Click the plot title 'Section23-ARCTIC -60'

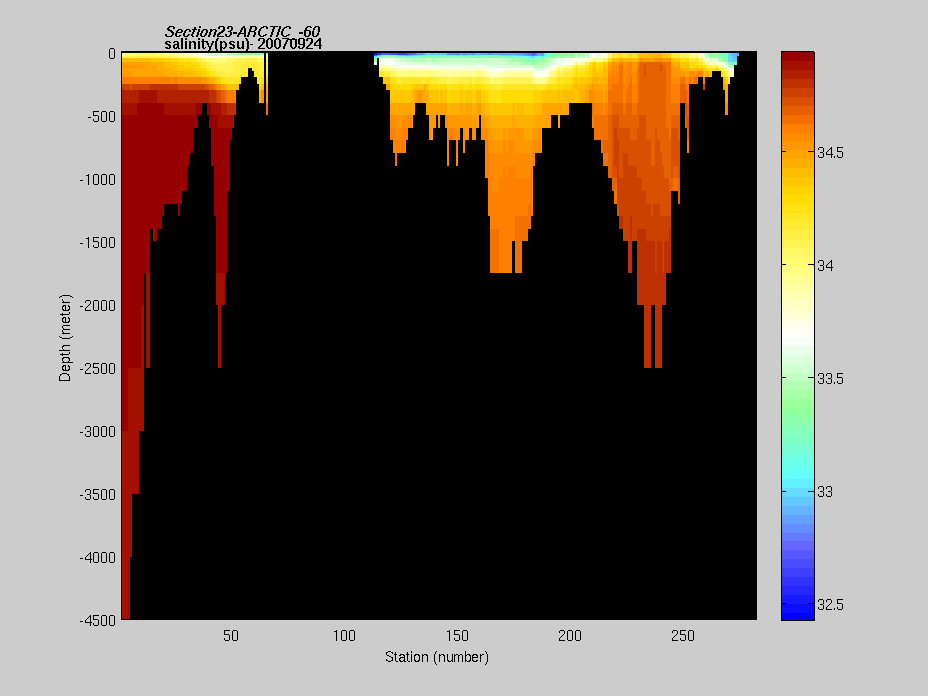pos(242,32)
